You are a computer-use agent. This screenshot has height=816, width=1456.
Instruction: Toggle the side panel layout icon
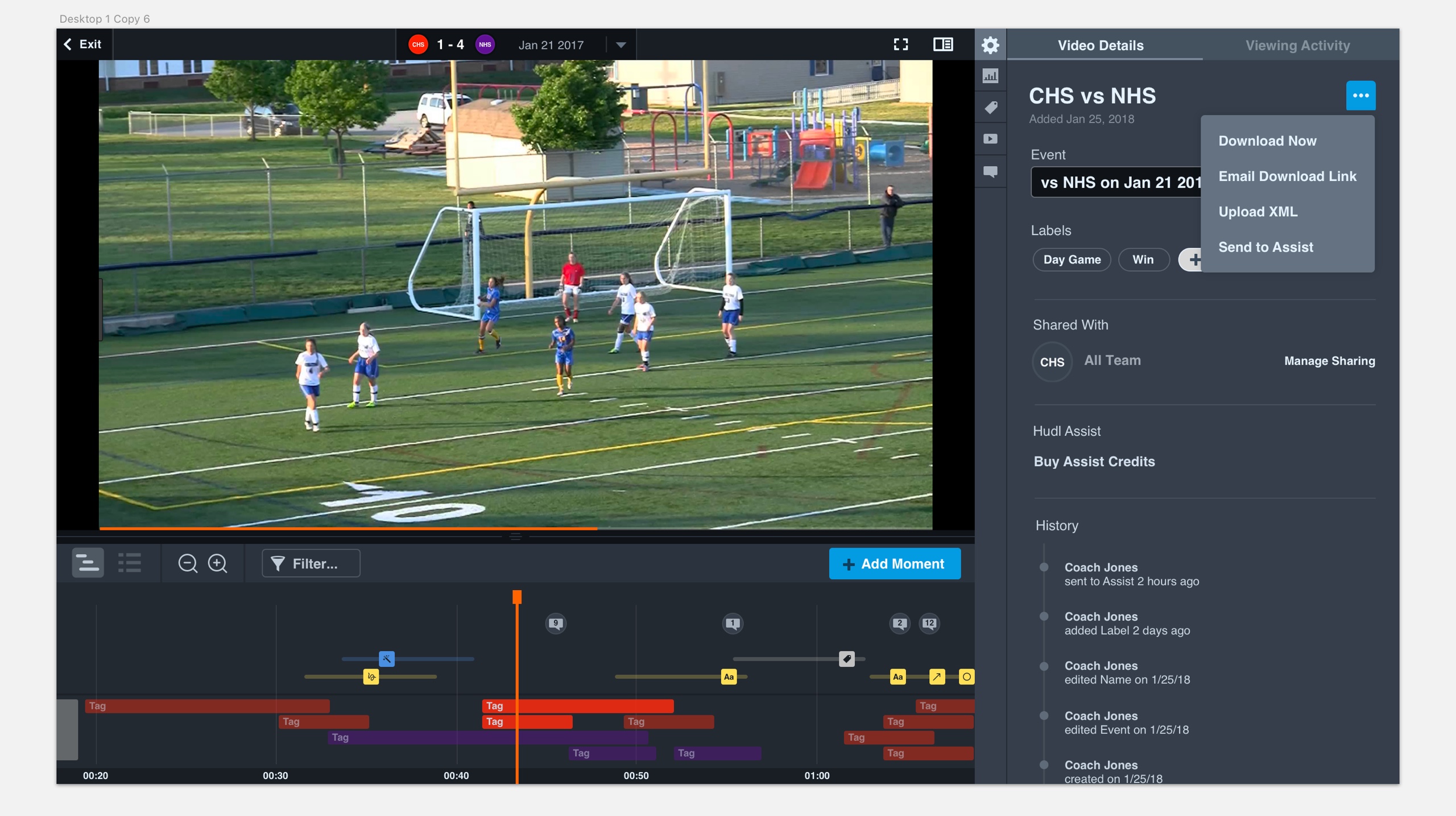[943, 44]
